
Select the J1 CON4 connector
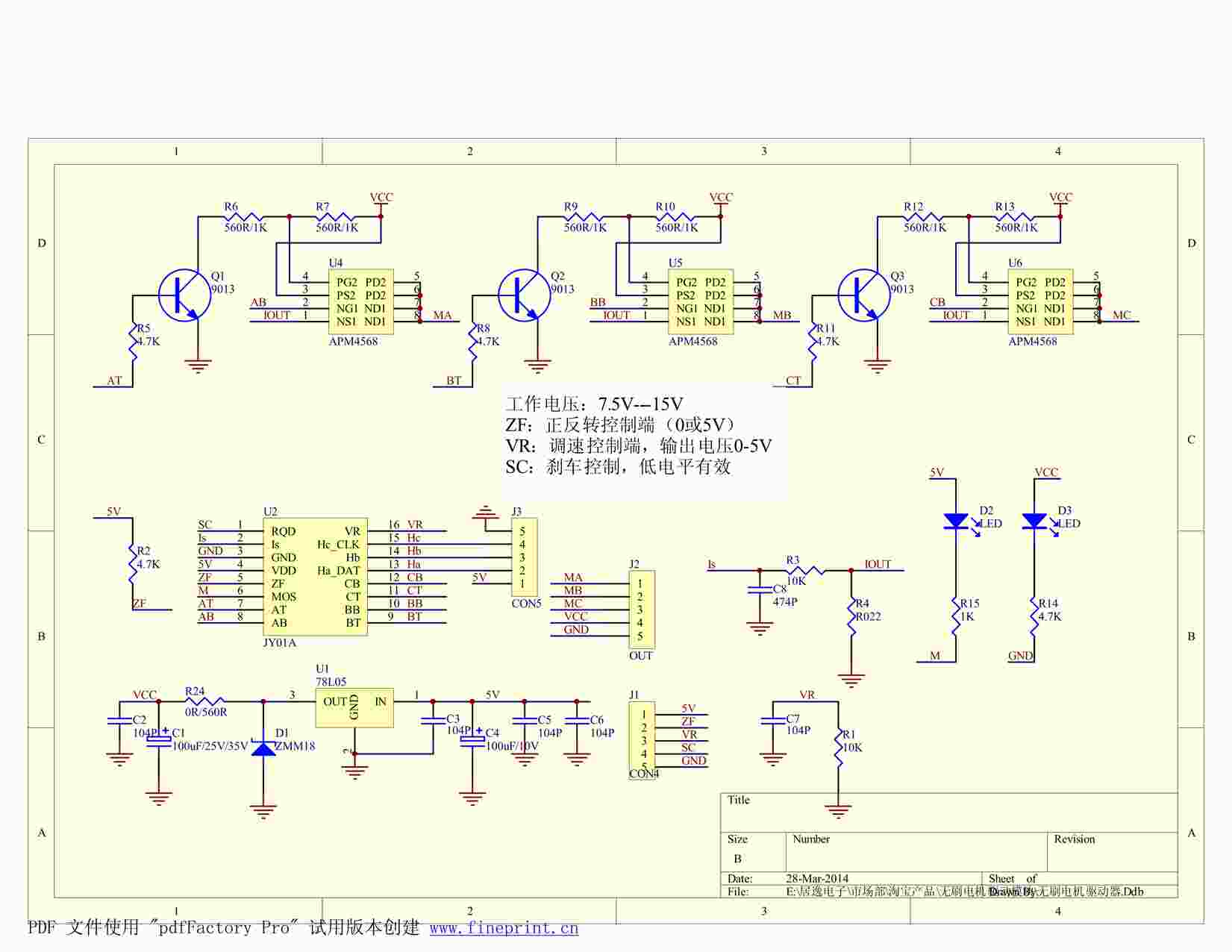[x=642, y=740]
